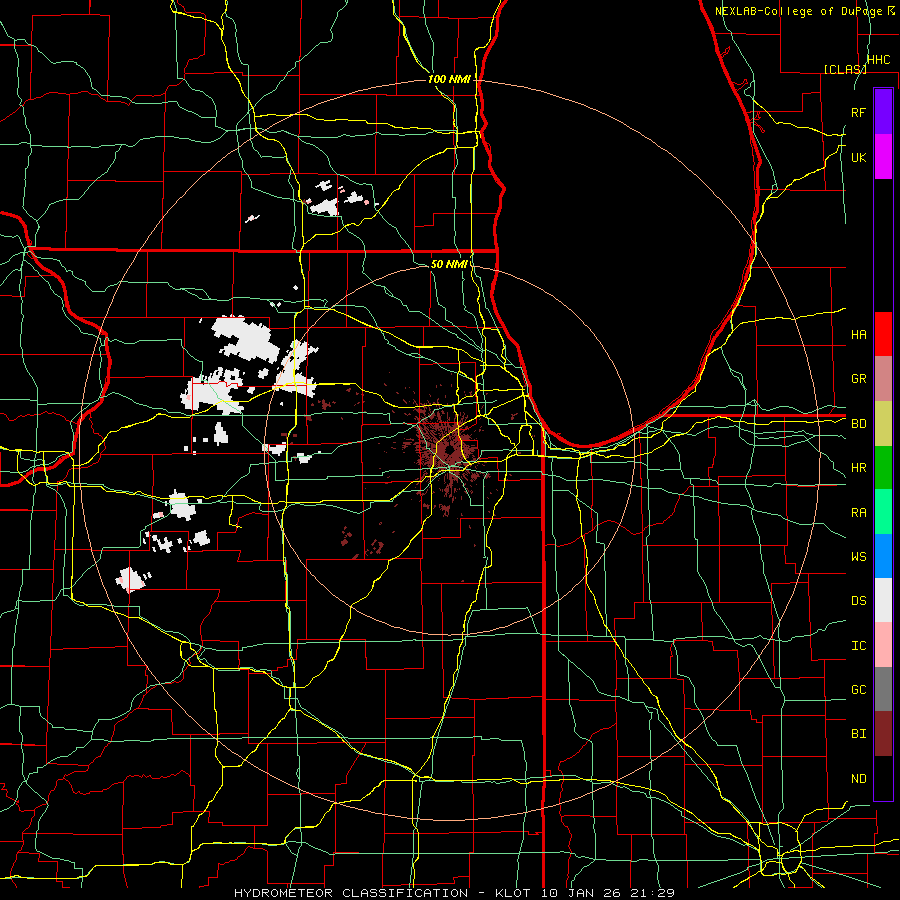Click the 100 NMI range ring label
This screenshot has height=900, width=900.
pos(449,79)
